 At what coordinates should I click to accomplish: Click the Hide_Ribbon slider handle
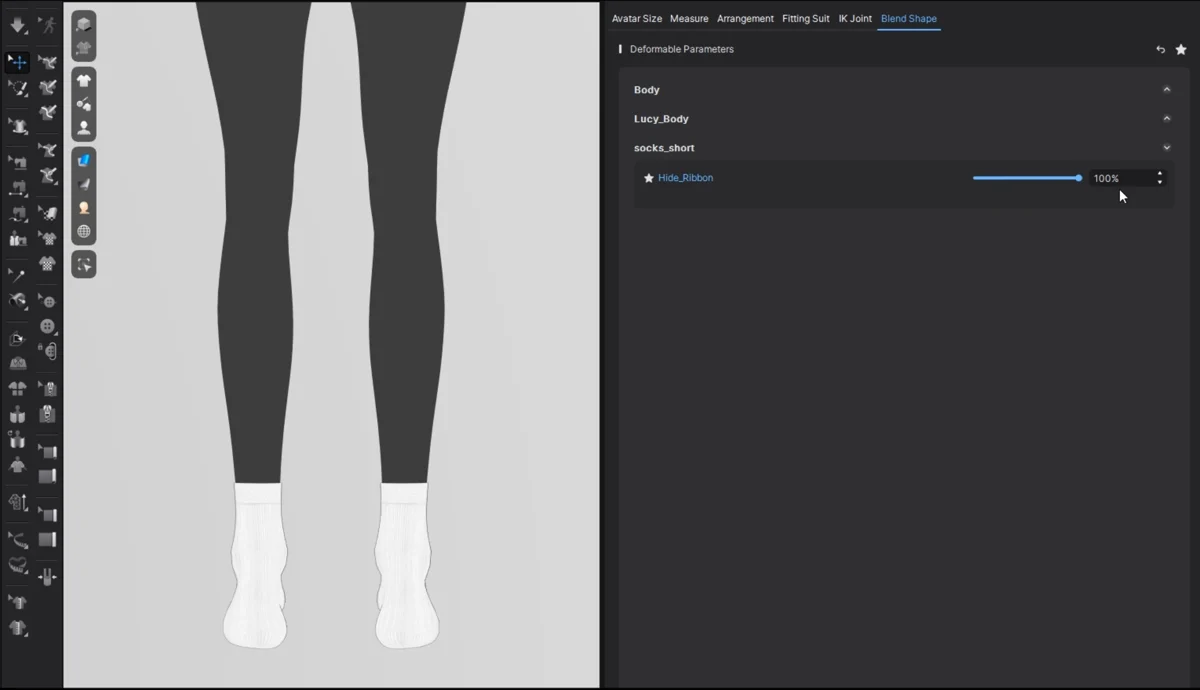[x=1079, y=178]
